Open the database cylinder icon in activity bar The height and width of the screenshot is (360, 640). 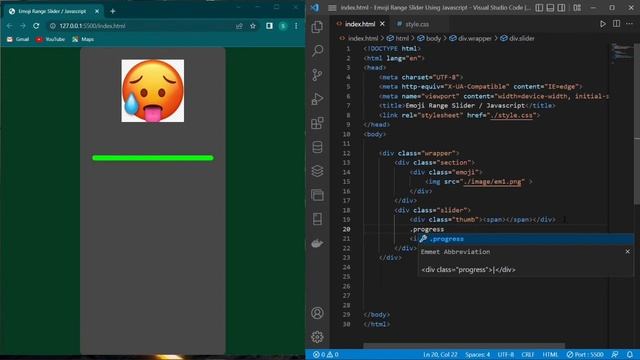click(x=318, y=147)
